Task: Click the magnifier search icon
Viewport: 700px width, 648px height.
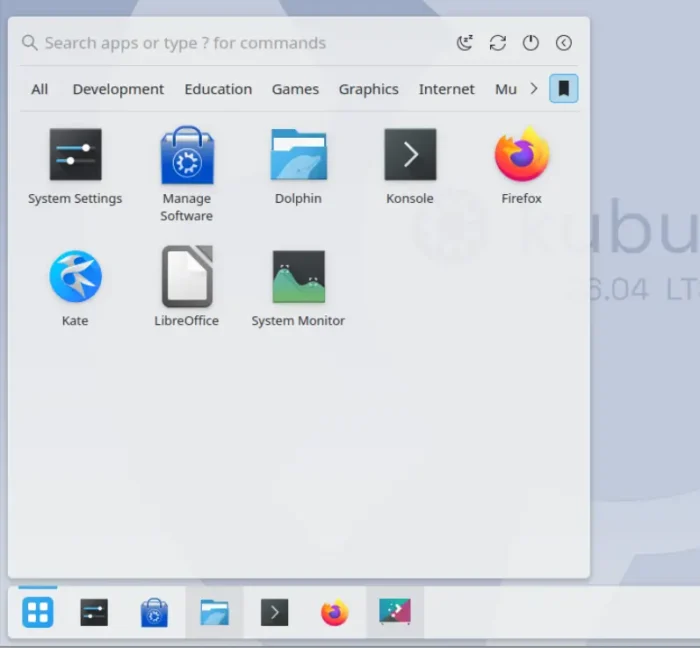Action: [x=29, y=43]
